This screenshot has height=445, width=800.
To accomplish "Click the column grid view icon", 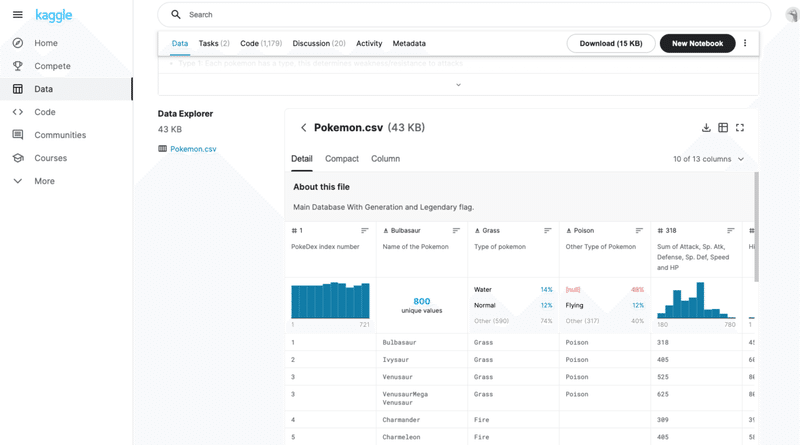I will (x=723, y=128).
